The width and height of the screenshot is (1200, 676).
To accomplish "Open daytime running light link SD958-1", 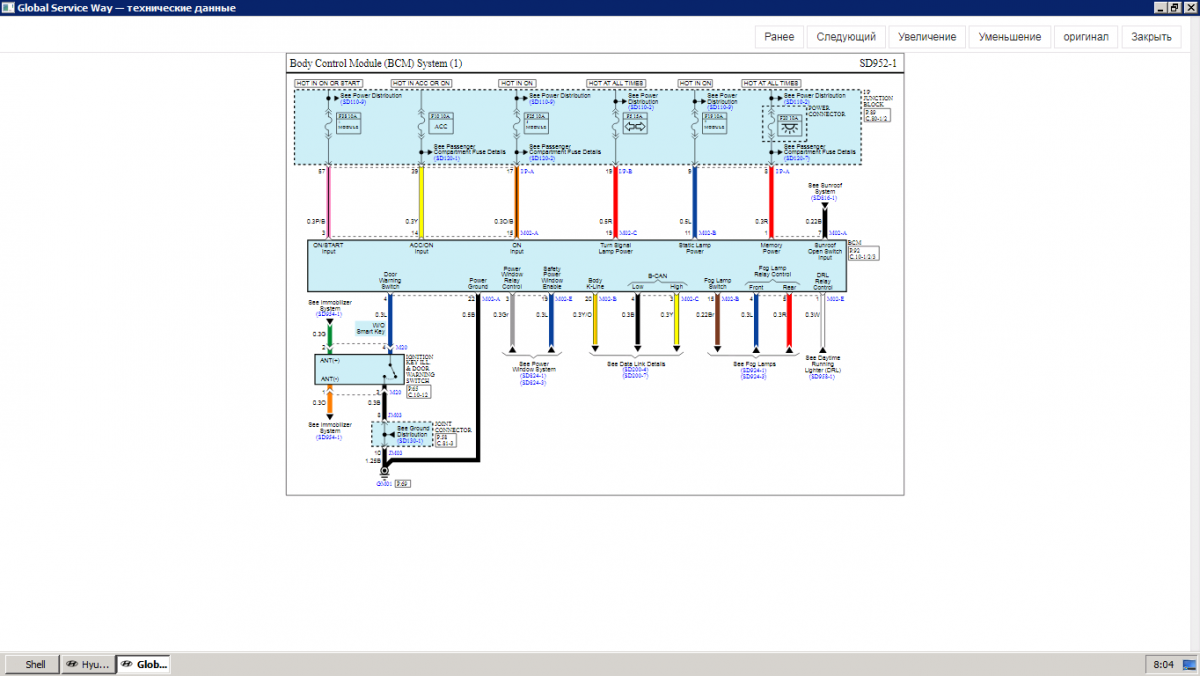I will [822, 377].
